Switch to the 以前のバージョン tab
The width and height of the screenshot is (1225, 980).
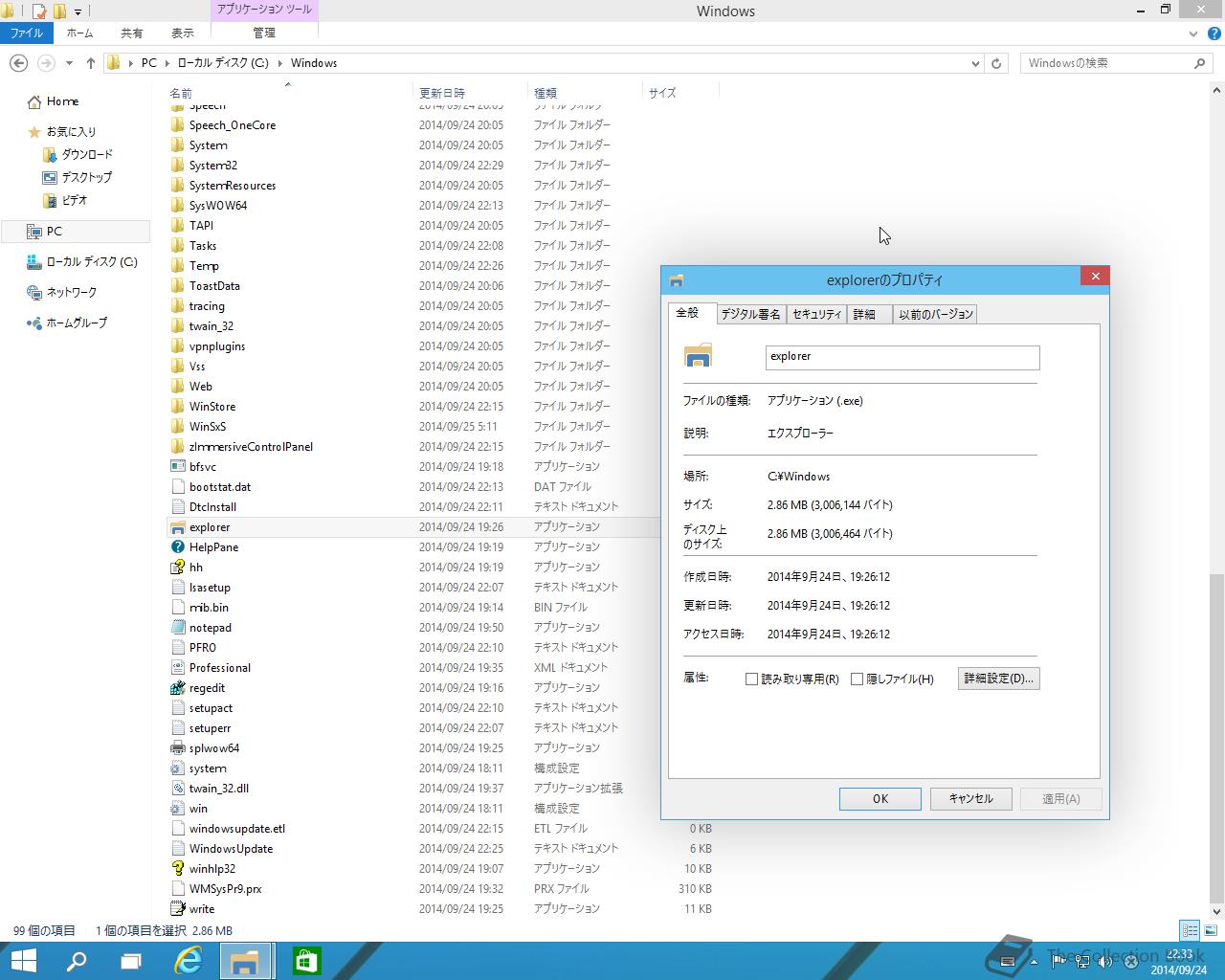click(935, 315)
